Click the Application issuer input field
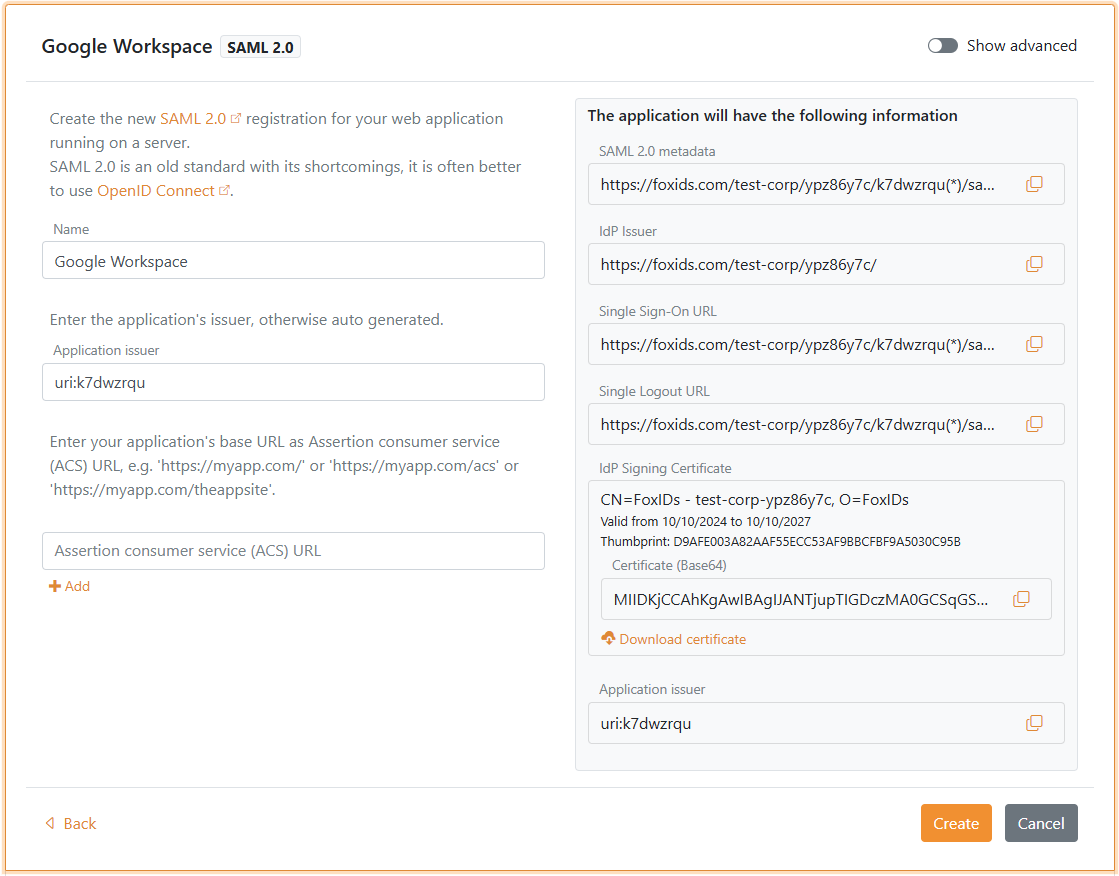 pyautogui.click(x=293, y=382)
